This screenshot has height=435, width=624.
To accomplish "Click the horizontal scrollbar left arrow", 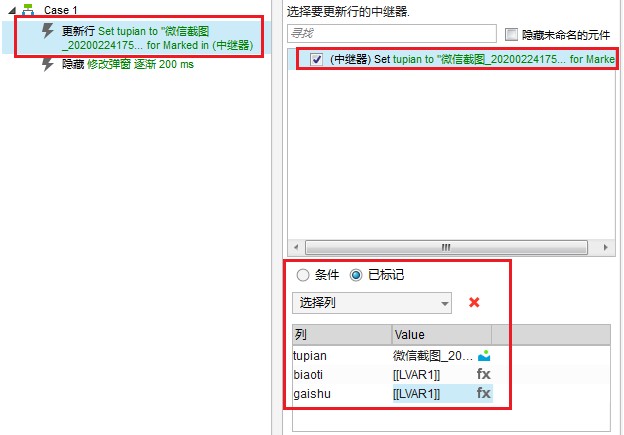I will click(x=296, y=247).
